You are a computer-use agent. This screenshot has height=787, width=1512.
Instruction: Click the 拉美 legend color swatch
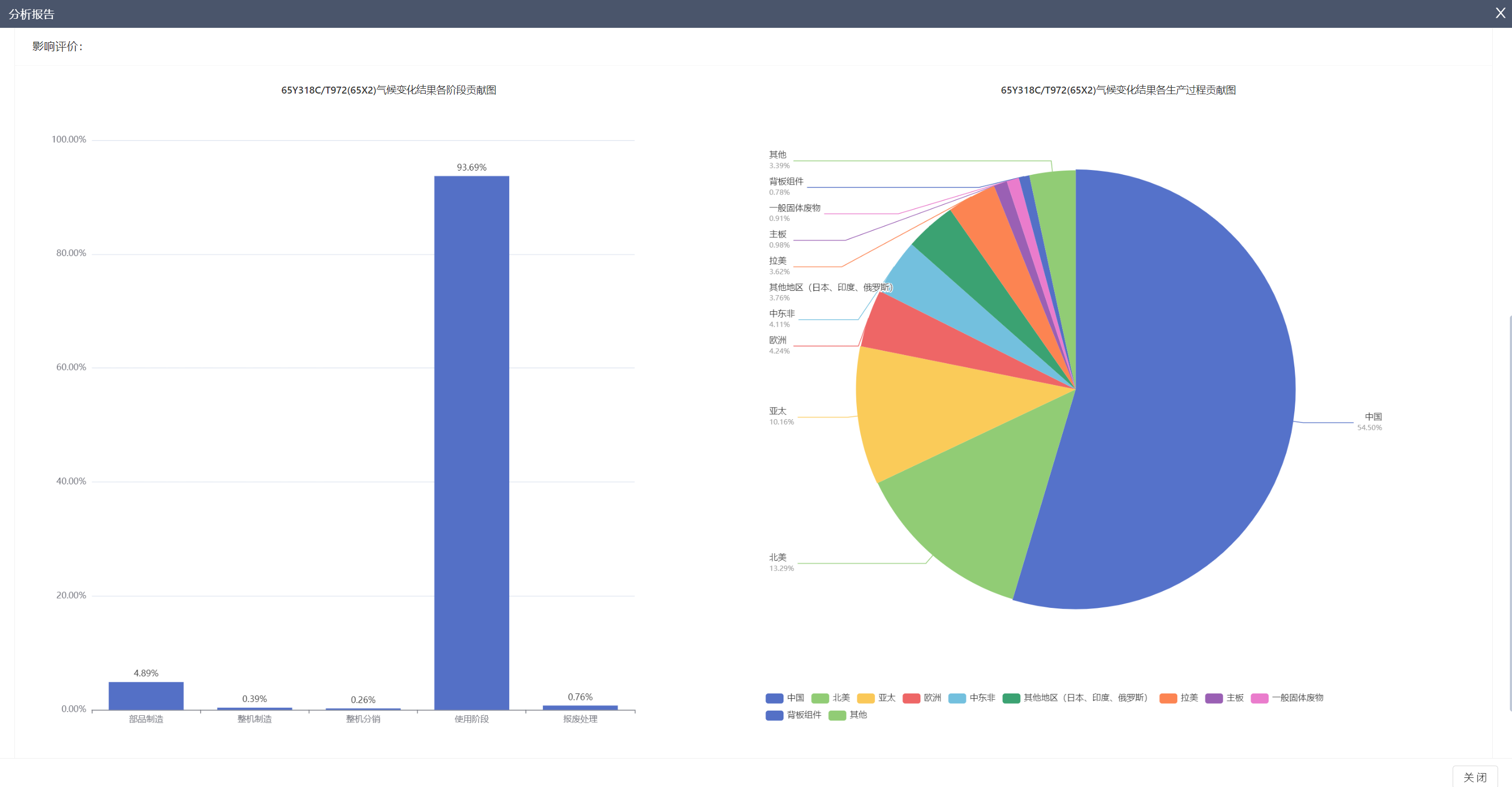(1168, 698)
